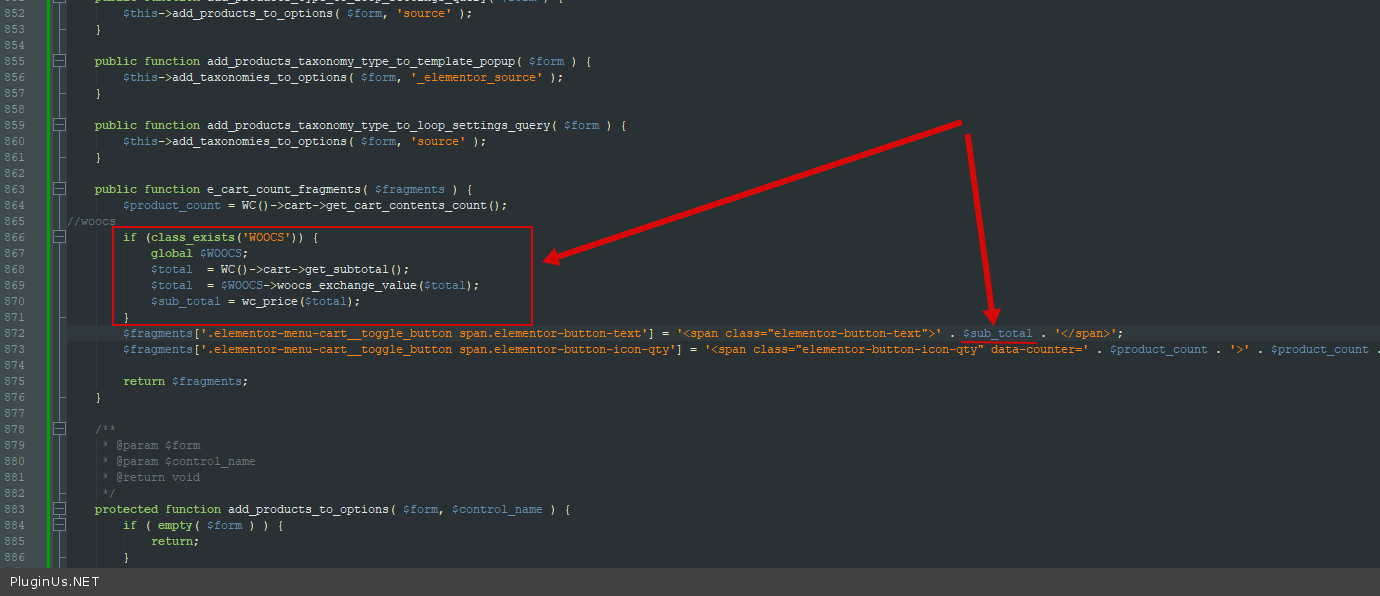Image resolution: width=1380 pixels, height=596 pixels.
Task: Collapse the class_exists('WOOCS') if block
Action: click(59, 237)
